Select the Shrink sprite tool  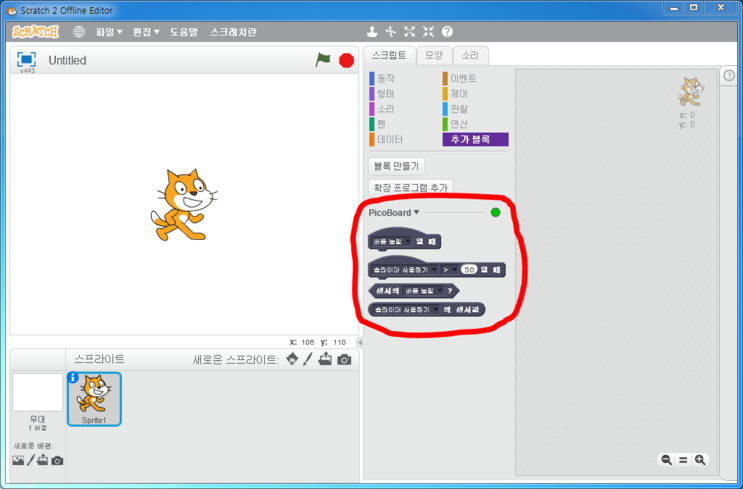[428, 32]
